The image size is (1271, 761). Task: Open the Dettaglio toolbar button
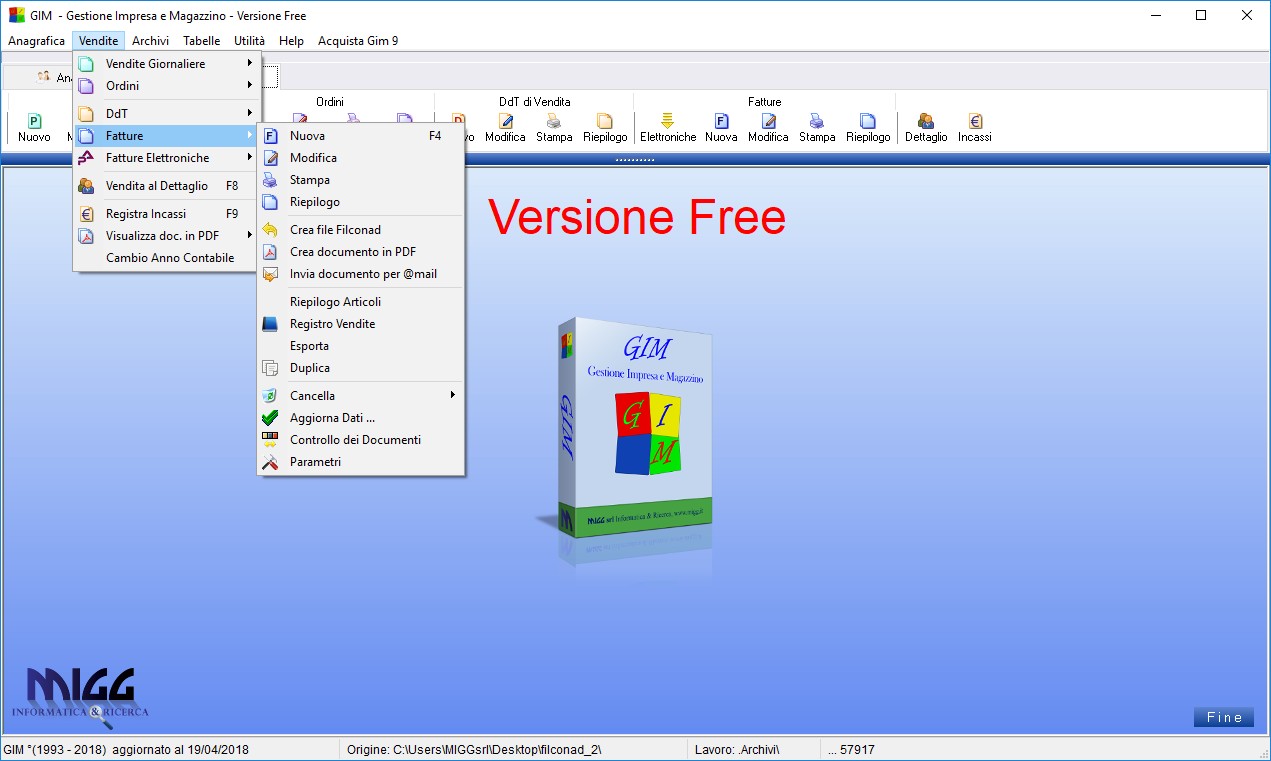point(926,128)
